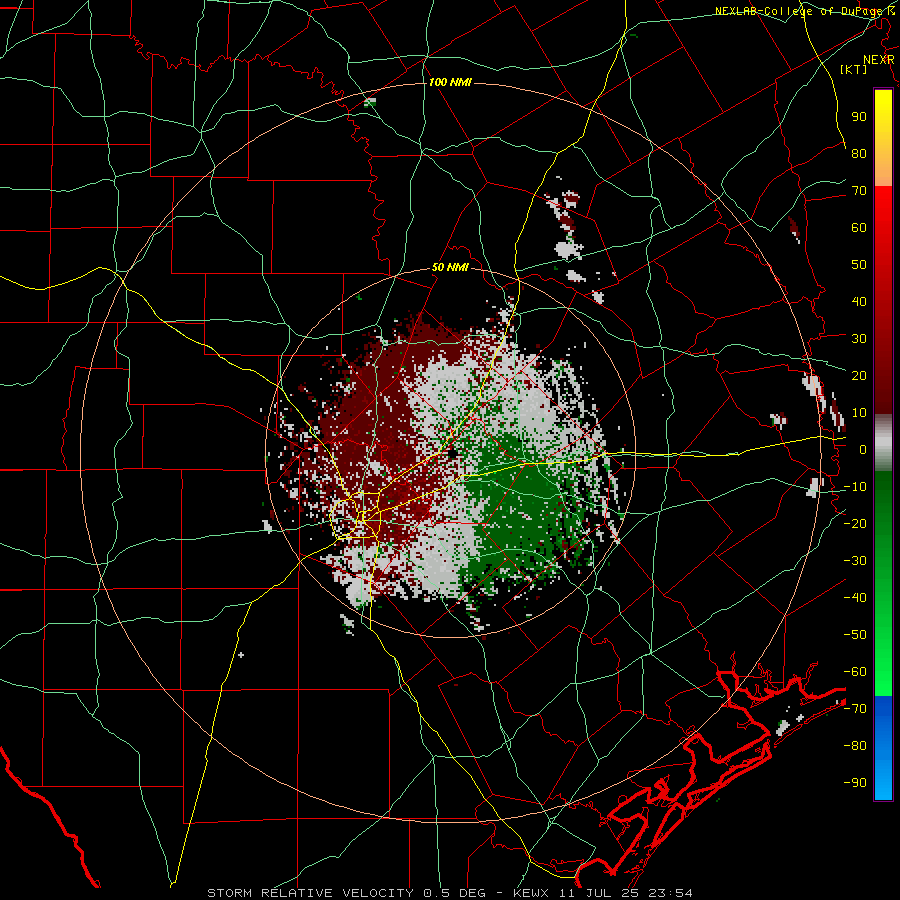Click the 50 NMI range ring label
Viewport: 900px width, 900px height.
[450, 267]
